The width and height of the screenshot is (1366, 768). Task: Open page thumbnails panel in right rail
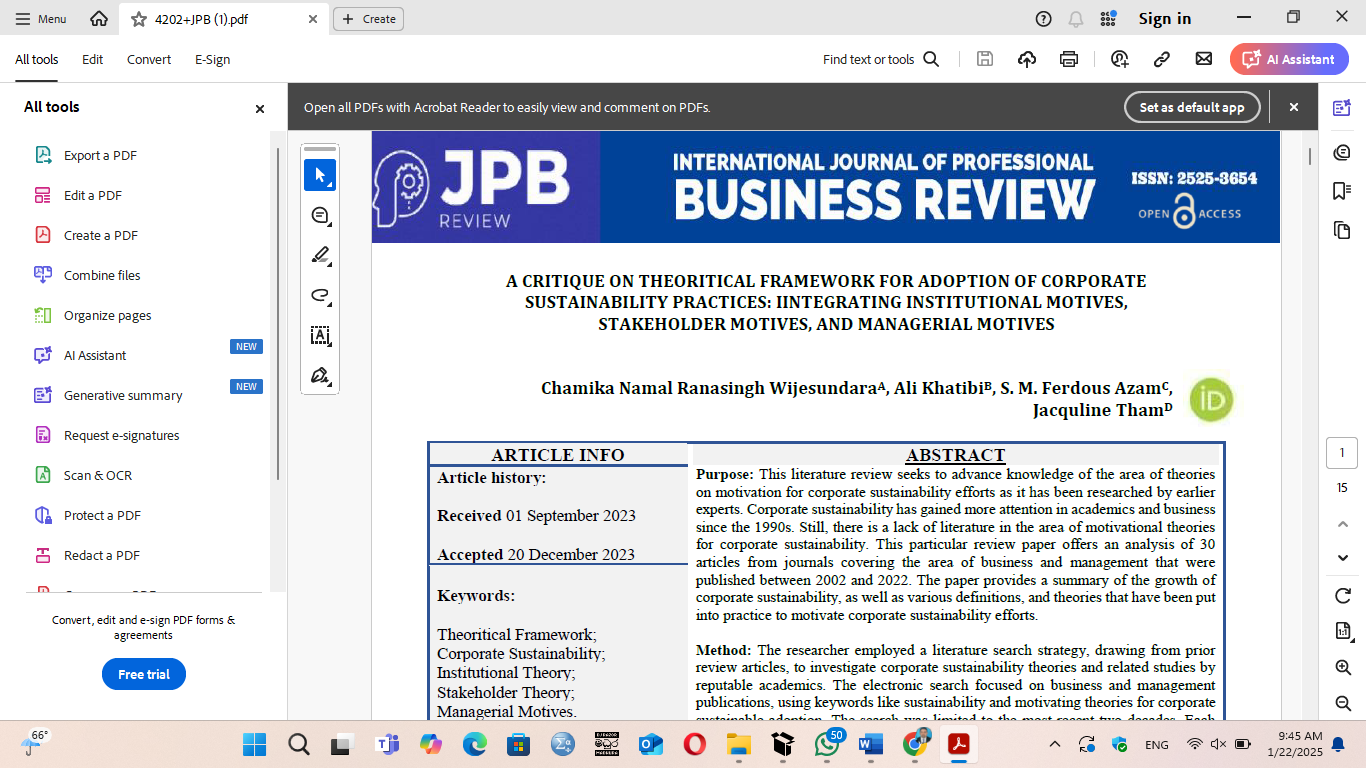coord(1342,230)
